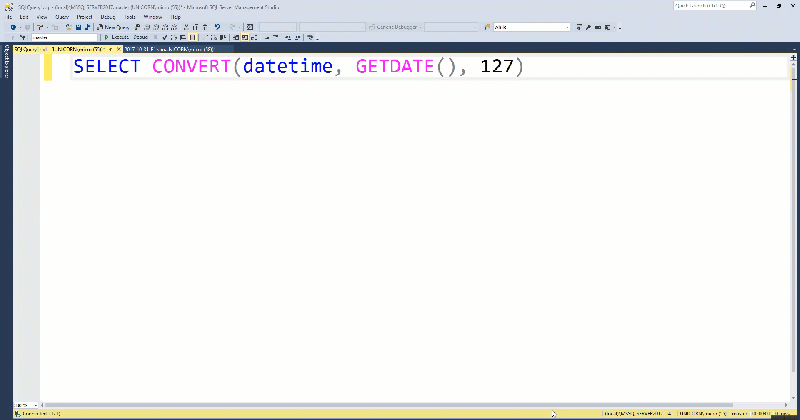Toggle the highlighted Include Actual Execution Plan icon
Image resolution: width=800 pixels, height=420 pixels.
pyautogui.click(x=192, y=37)
